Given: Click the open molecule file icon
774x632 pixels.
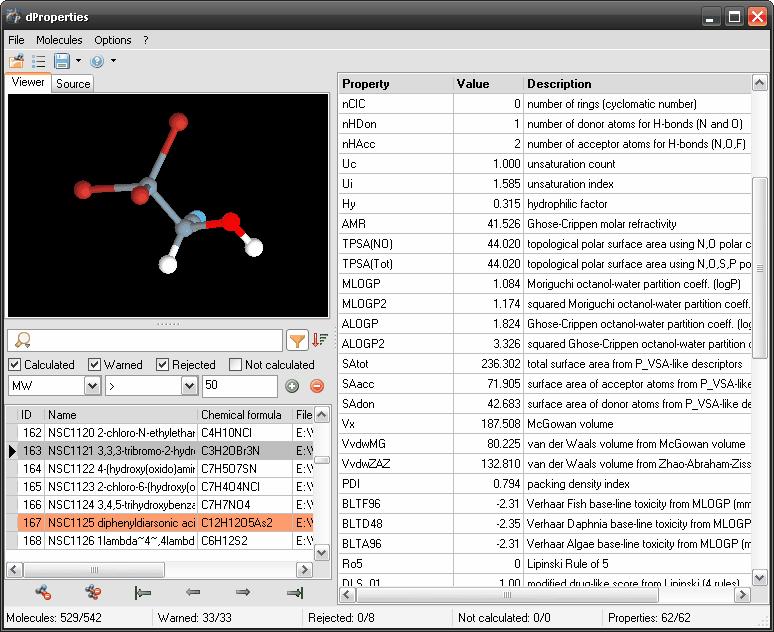Looking at the screenshot, I should click(16, 61).
